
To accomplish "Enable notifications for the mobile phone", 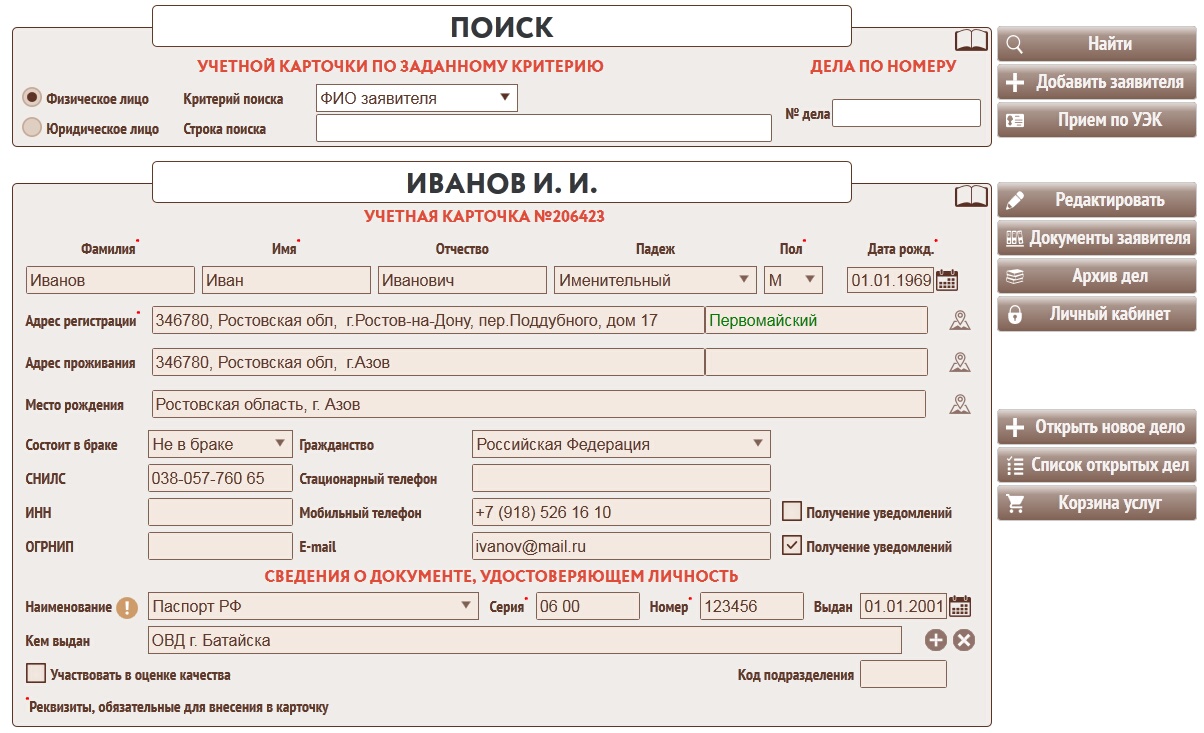I will coord(792,512).
